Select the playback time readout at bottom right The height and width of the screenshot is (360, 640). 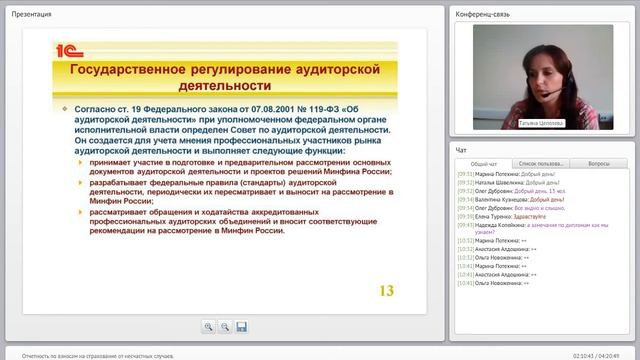(x=596, y=356)
